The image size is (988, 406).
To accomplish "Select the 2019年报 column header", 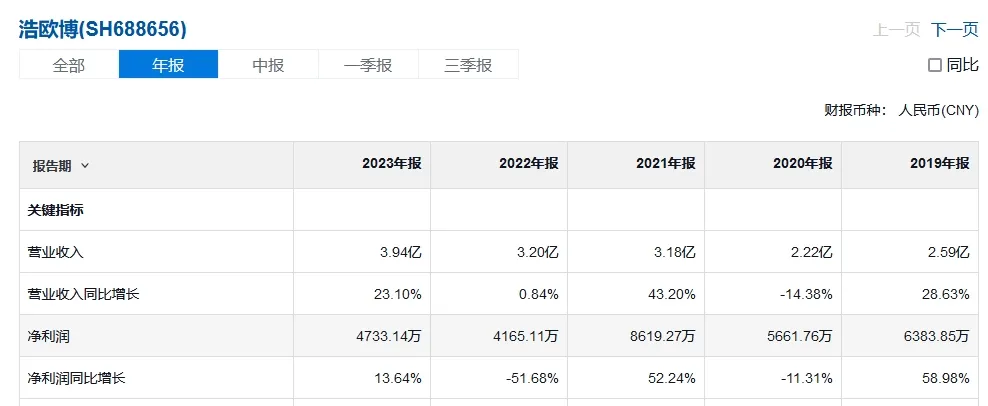I will click(x=939, y=164).
